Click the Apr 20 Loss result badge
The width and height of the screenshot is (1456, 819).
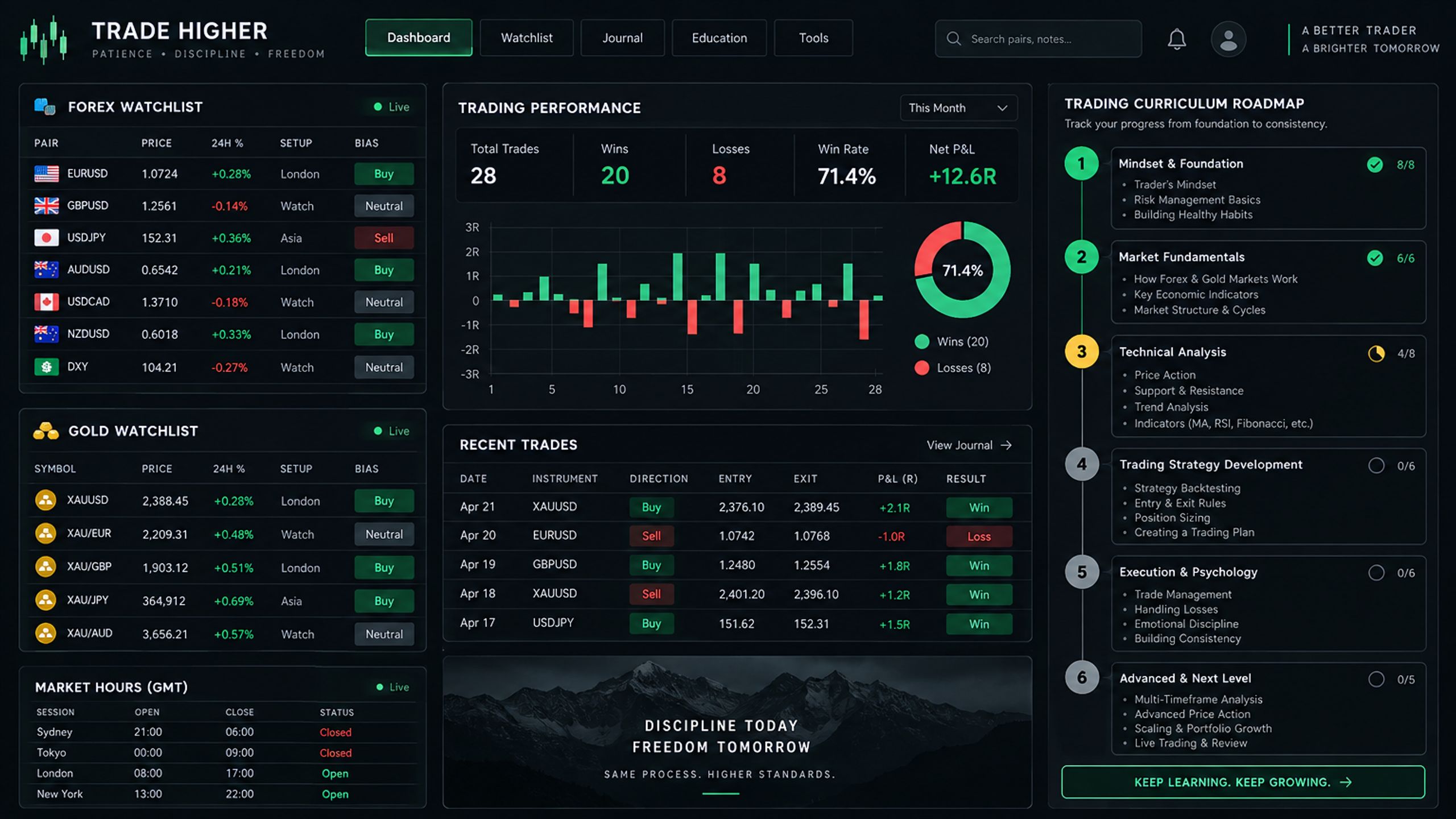pyautogui.click(x=979, y=536)
